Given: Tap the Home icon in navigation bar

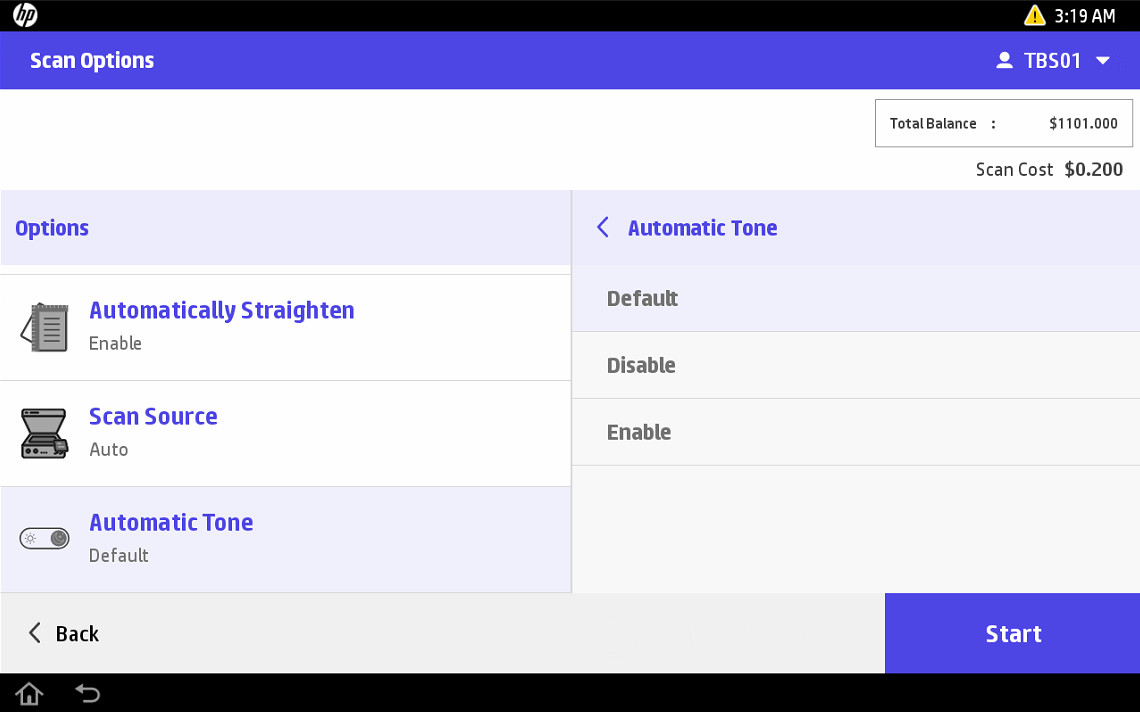Looking at the screenshot, I should tap(29, 693).
